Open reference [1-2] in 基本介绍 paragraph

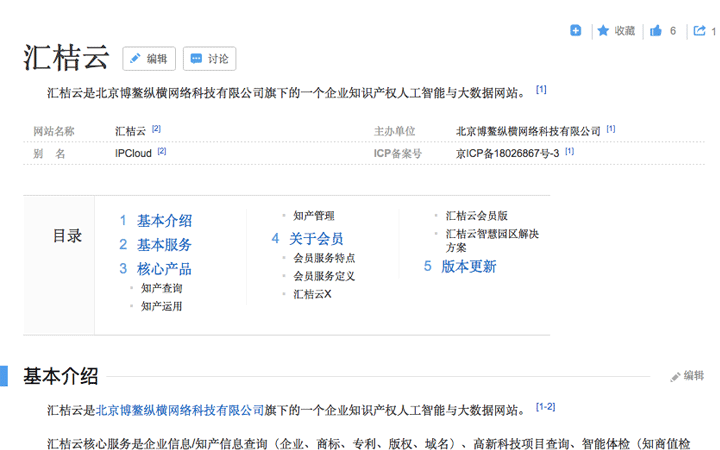(546, 407)
